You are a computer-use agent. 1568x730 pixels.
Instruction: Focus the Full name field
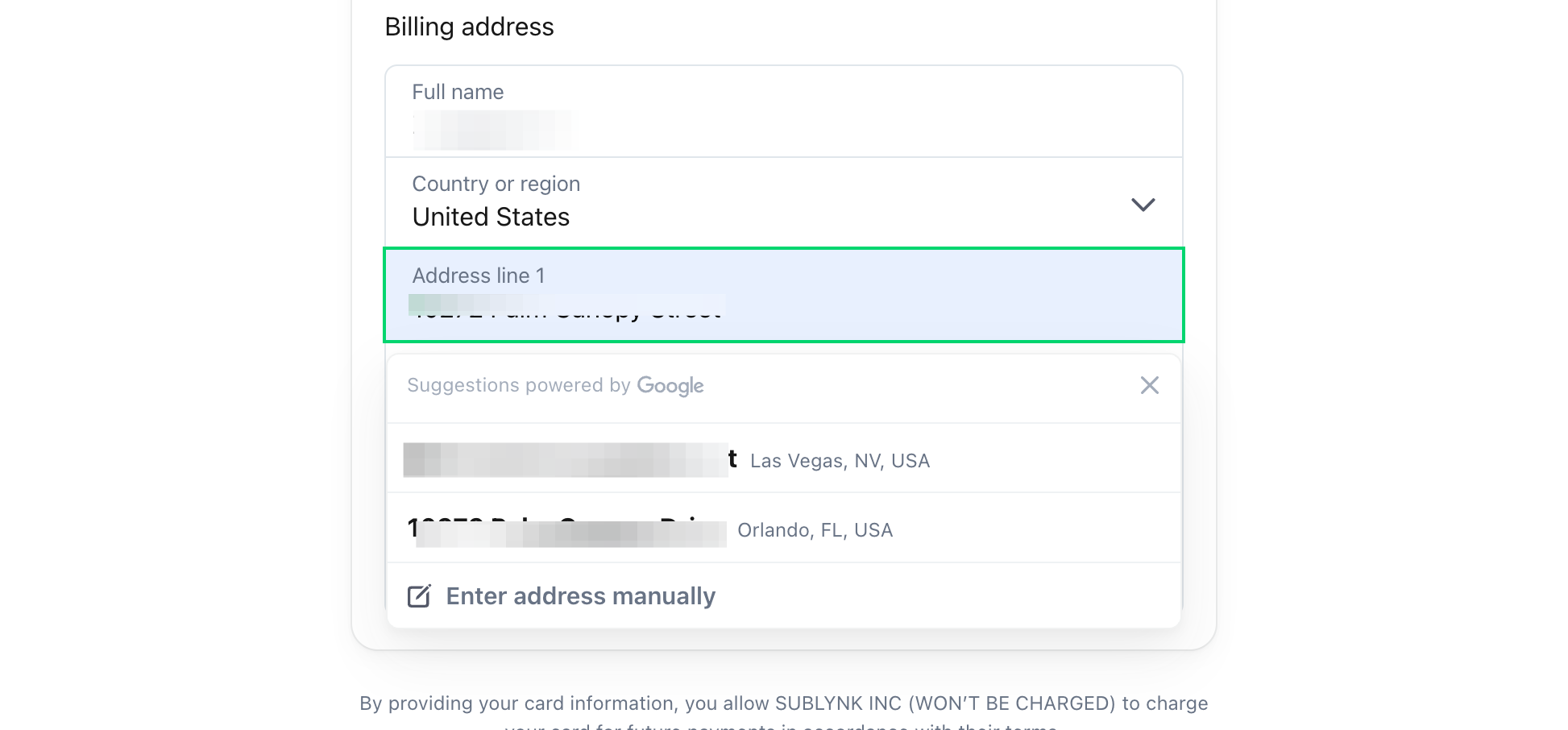coord(784,112)
